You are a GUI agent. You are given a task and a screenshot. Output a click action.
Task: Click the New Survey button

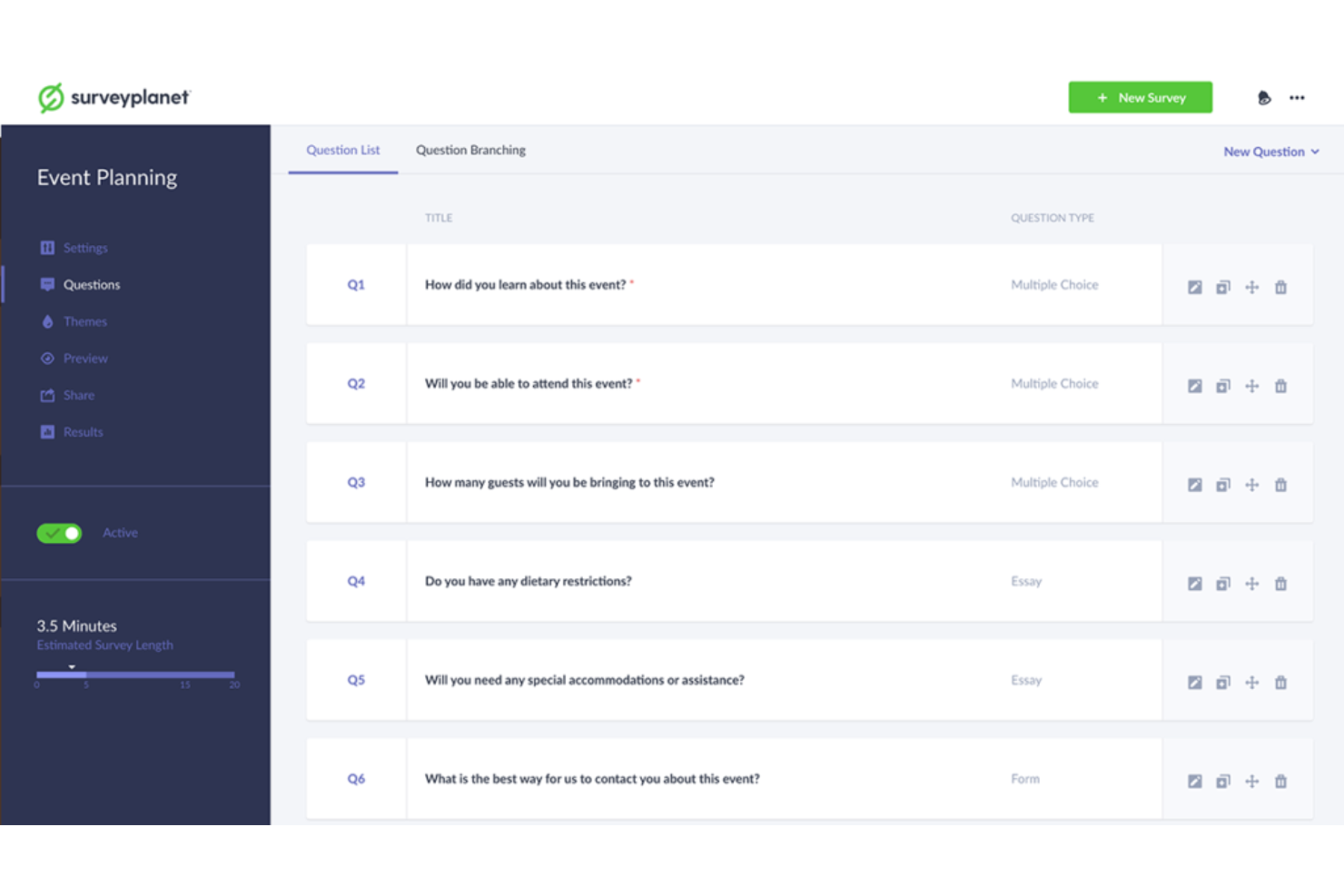pos(1141,97)
